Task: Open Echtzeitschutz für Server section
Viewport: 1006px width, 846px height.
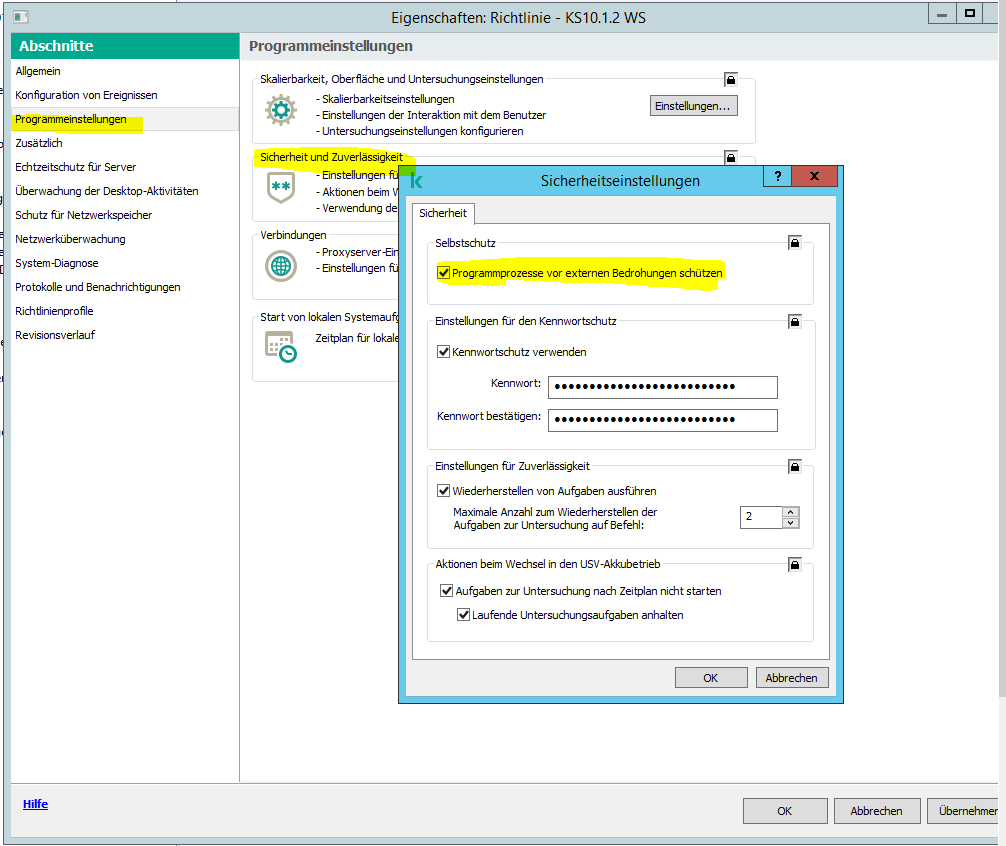Action: 76,167
